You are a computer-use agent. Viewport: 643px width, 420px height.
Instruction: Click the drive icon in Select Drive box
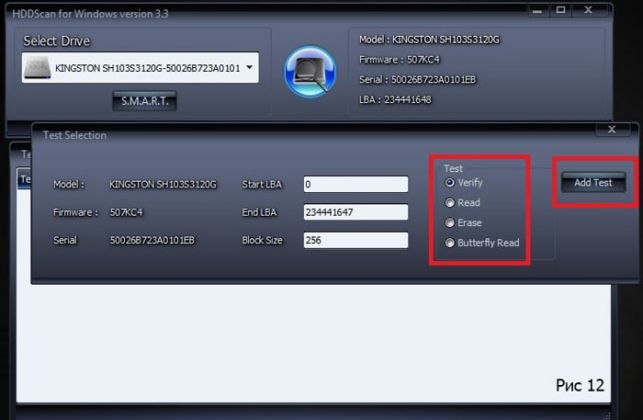(x=37, y=67)
